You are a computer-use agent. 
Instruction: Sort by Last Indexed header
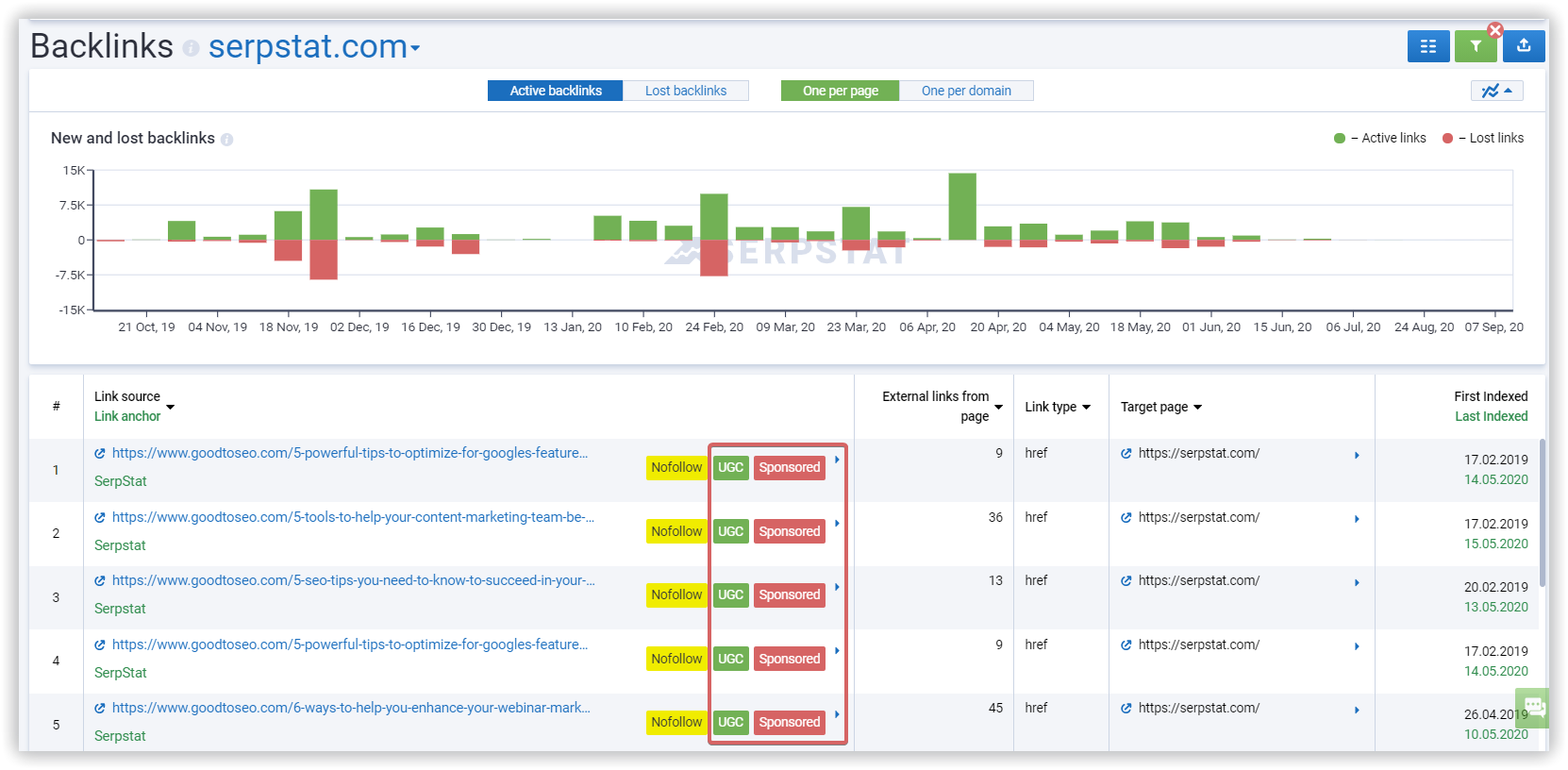click(1491, 416)
